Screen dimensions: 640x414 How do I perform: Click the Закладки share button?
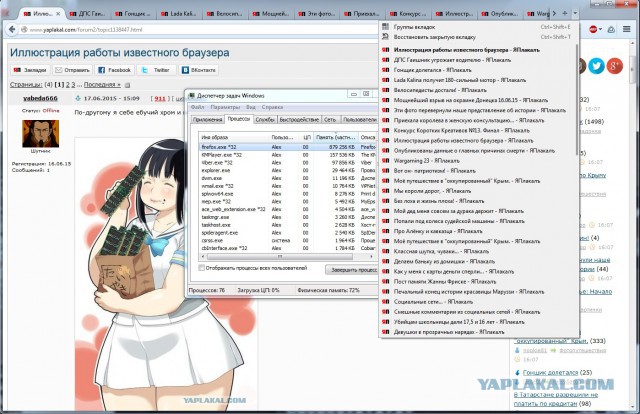(x=30, y=70)
